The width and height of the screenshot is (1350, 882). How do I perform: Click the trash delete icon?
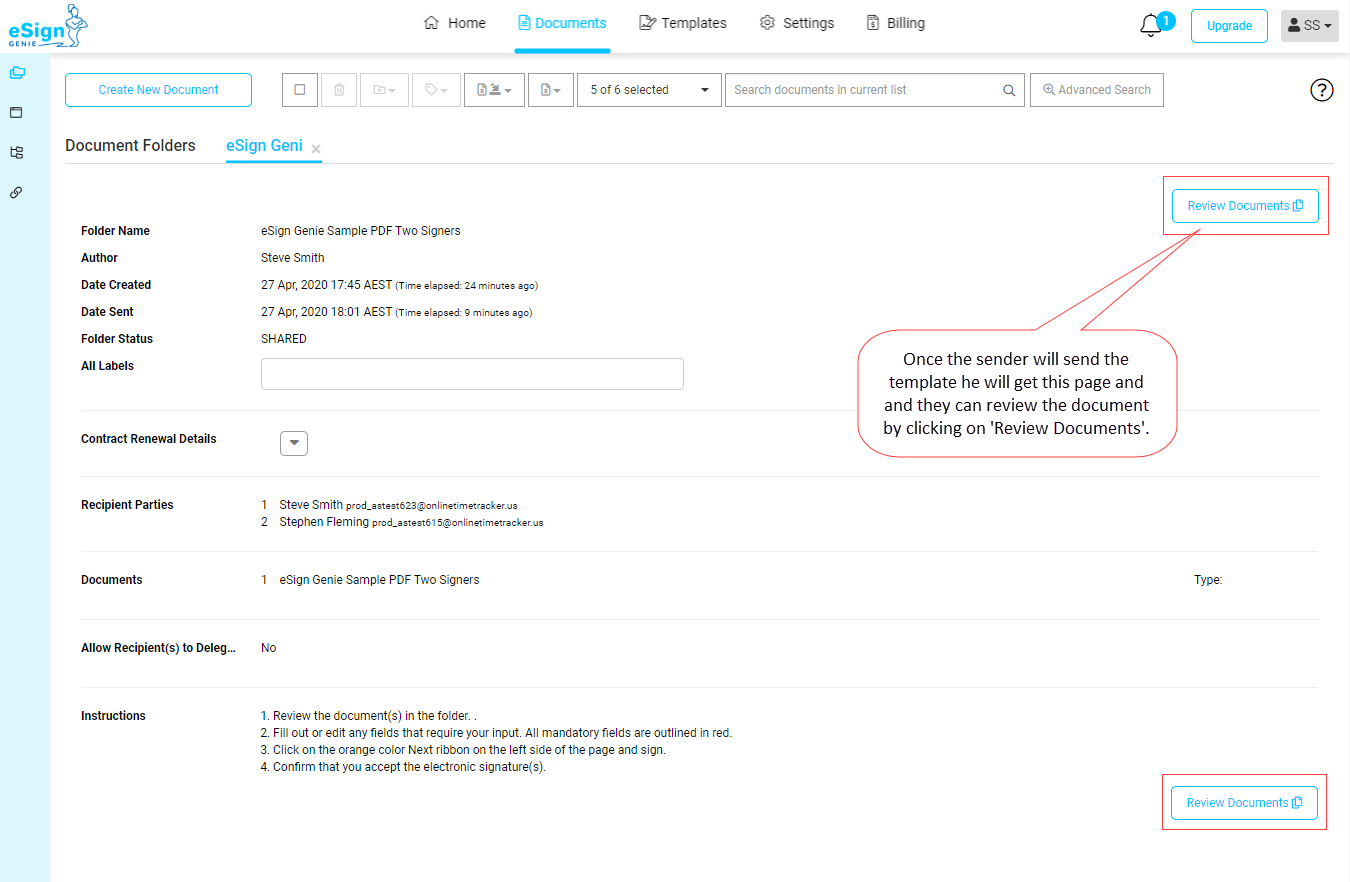[x=339, y=90]
